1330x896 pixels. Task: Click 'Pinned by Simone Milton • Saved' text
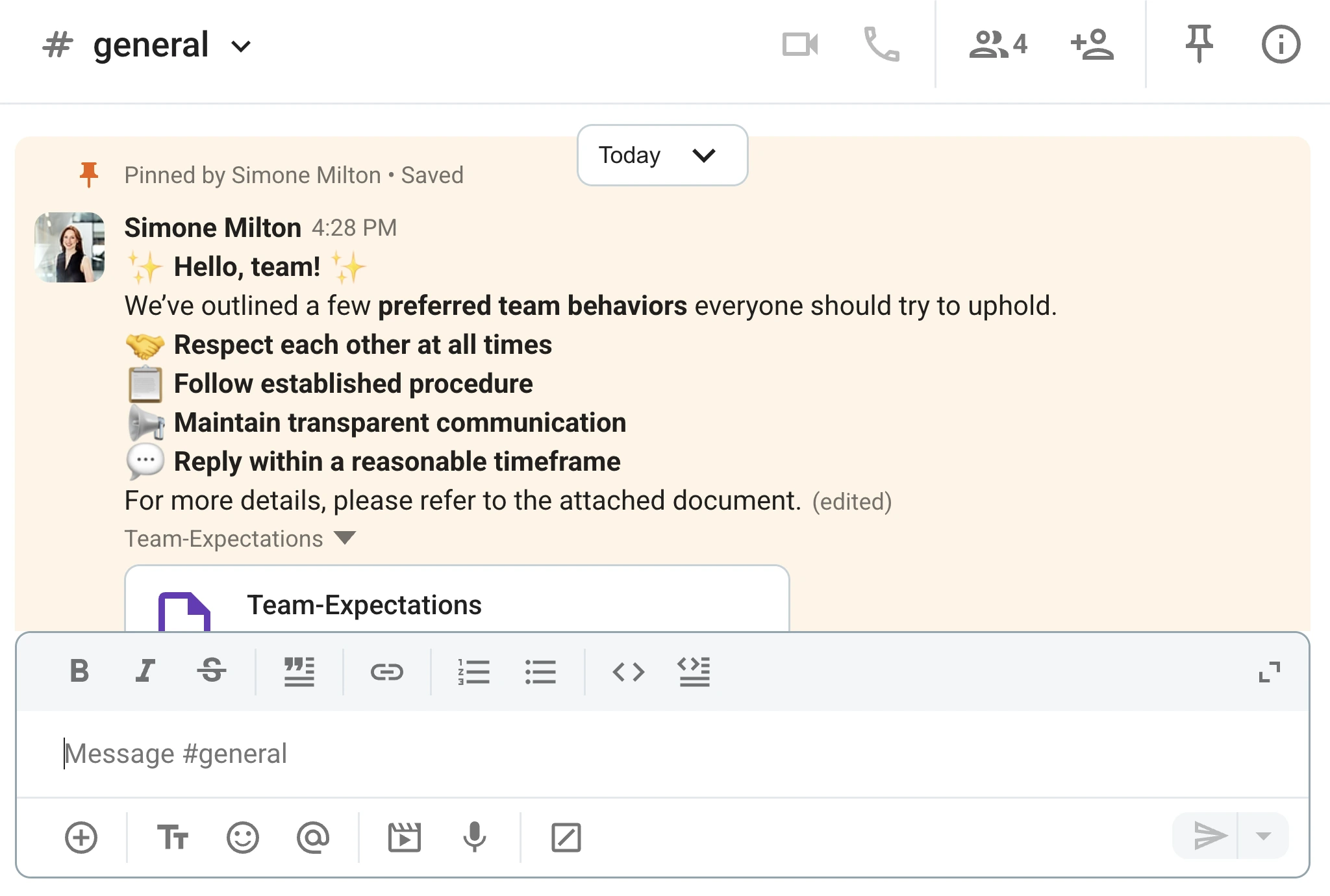point(294,175)
